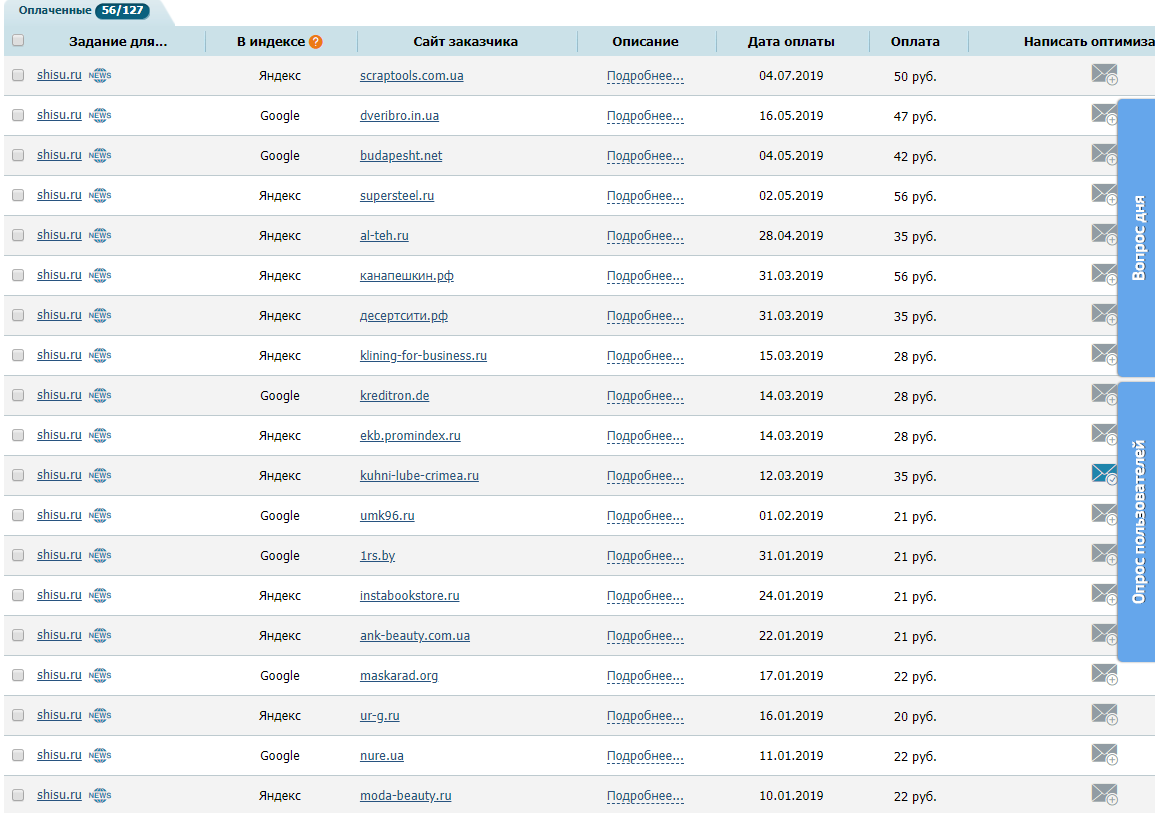Screen dimensions: 1155x813
Task: Open the канапешкин.рф customer site link
Action: (407, 275)
